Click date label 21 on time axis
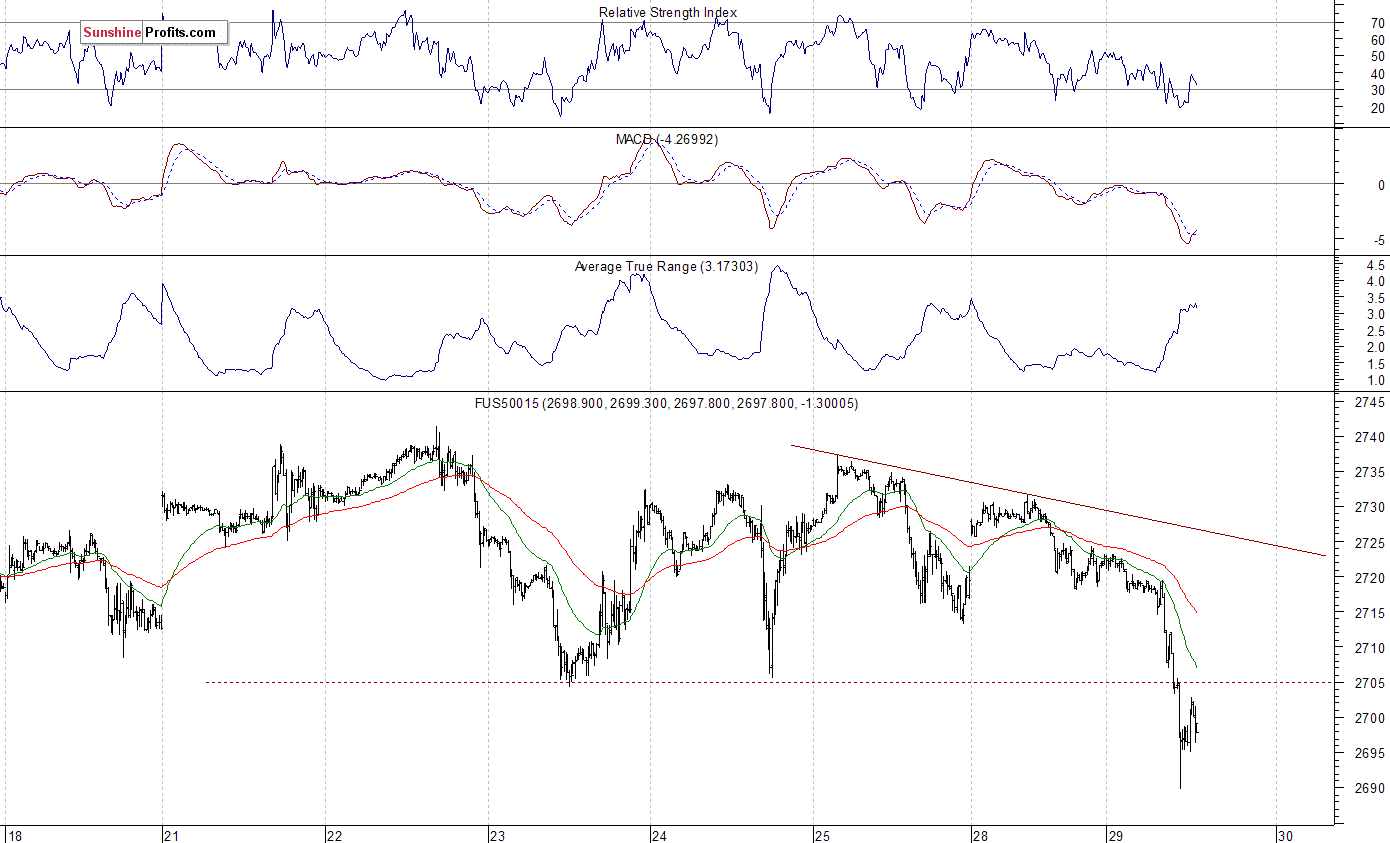Screen dimensions: 1390x843 tap(171, 835)
